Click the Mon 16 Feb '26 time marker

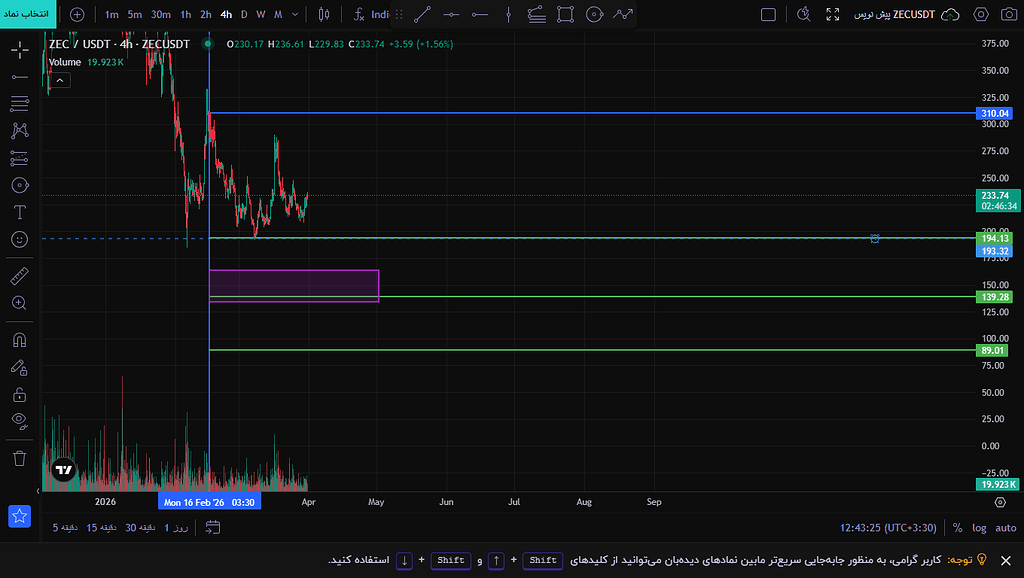(x=209, y=502)
